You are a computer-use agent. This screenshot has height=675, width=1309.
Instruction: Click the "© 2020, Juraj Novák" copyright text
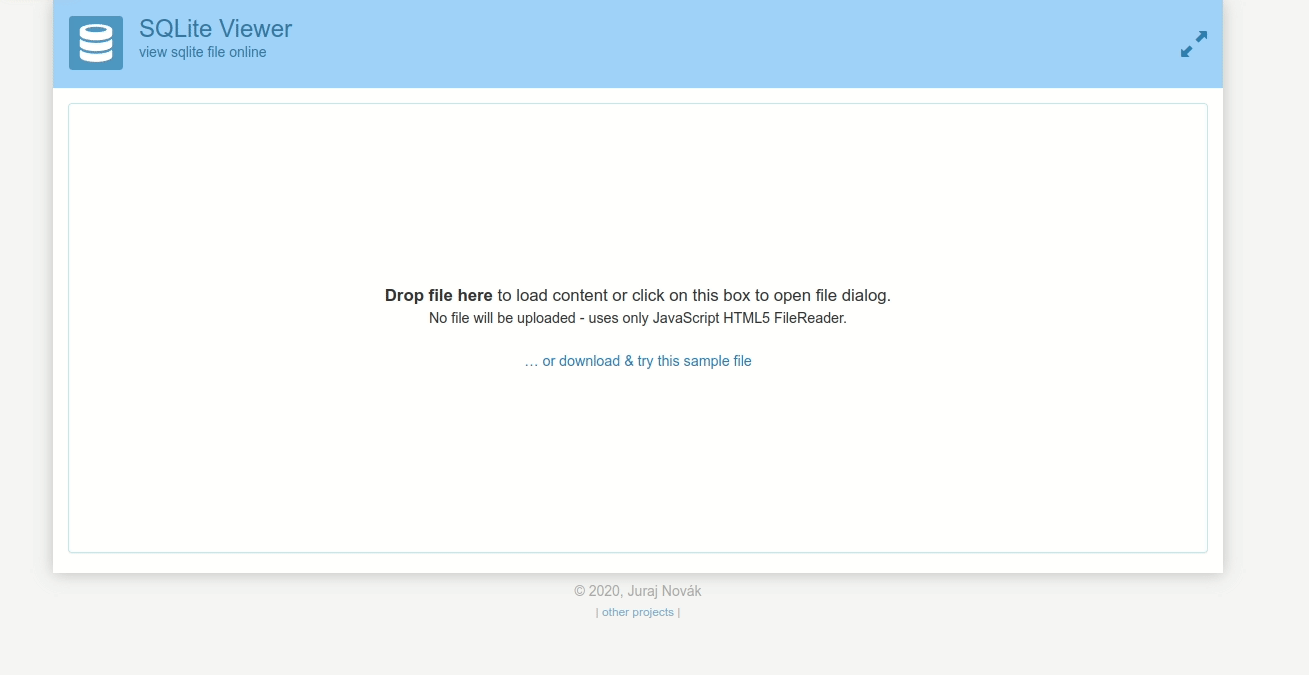click(637, 591)
